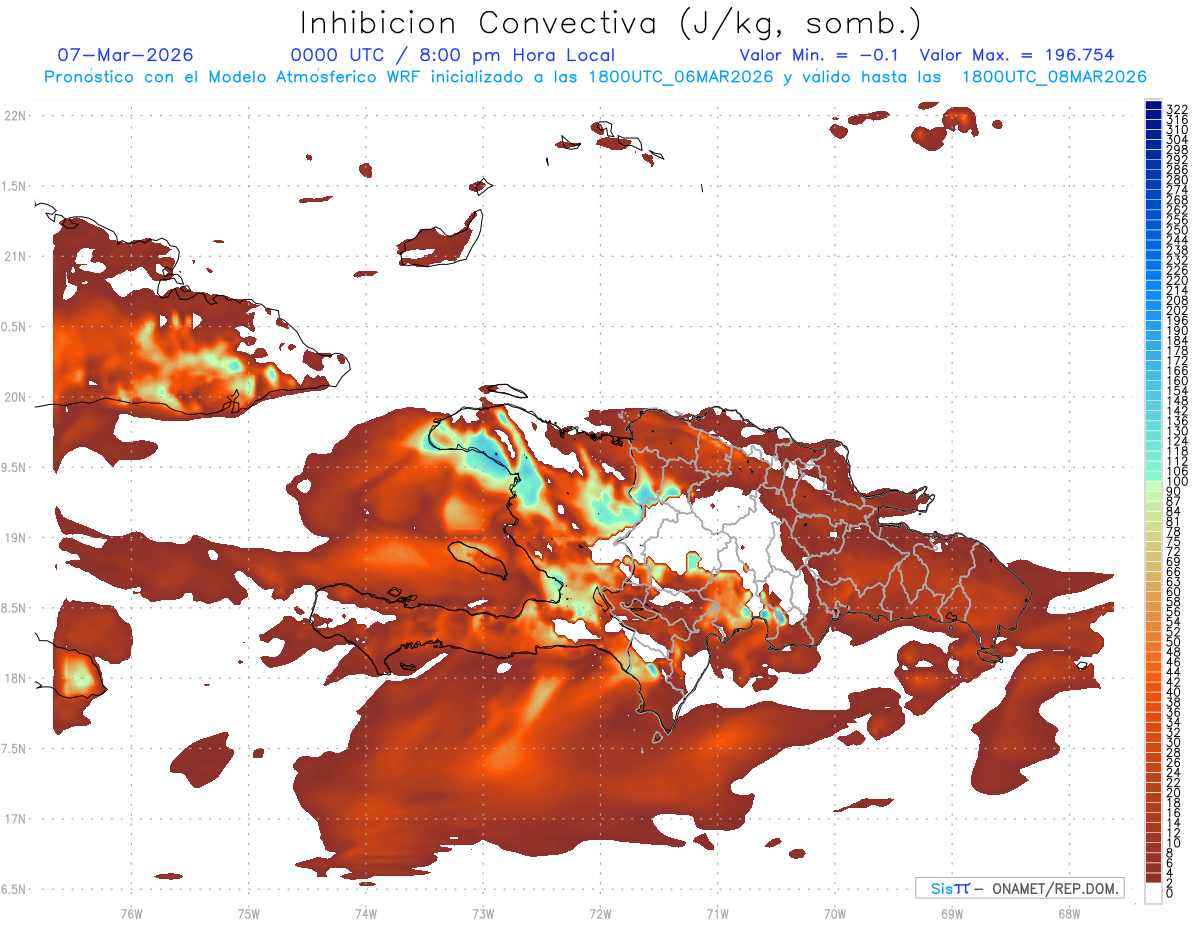
Task: Click the "20N" latitude label
Action: (15, 397)
